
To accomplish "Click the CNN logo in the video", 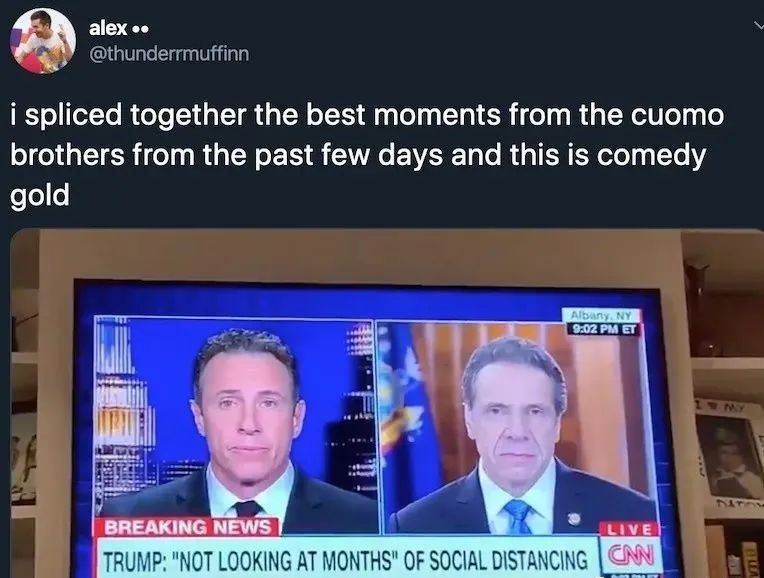I will click(630, 554).
